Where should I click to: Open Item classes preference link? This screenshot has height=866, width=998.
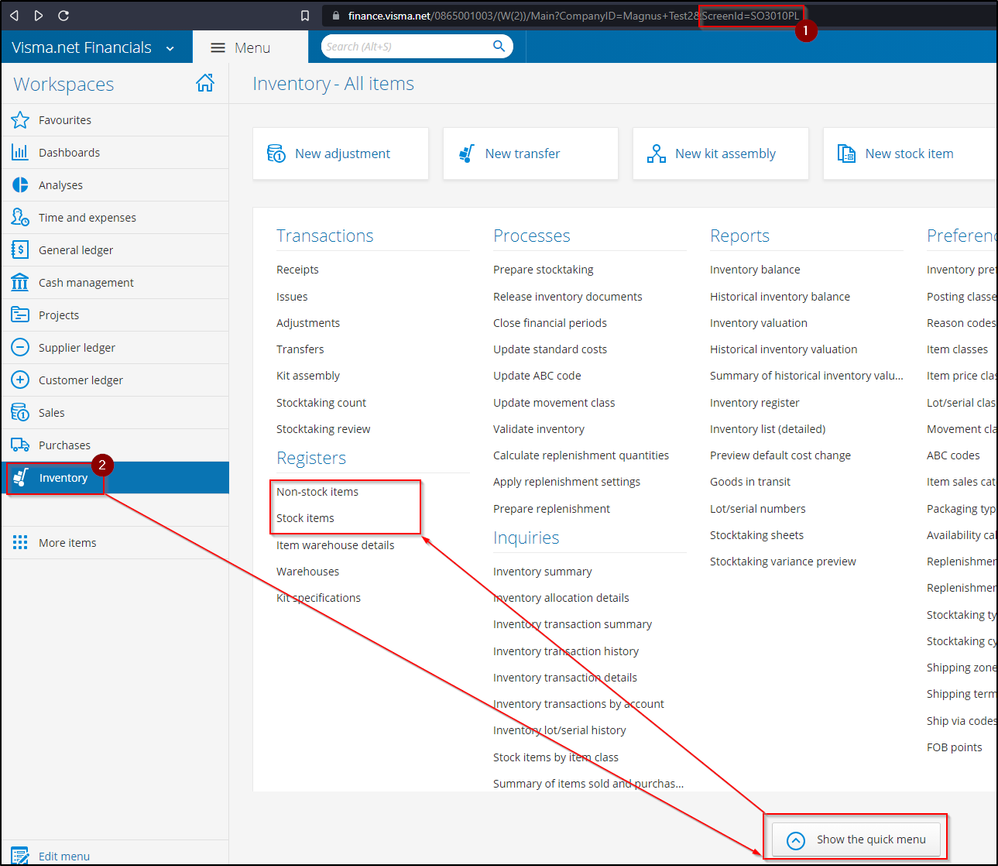[957, 349]
